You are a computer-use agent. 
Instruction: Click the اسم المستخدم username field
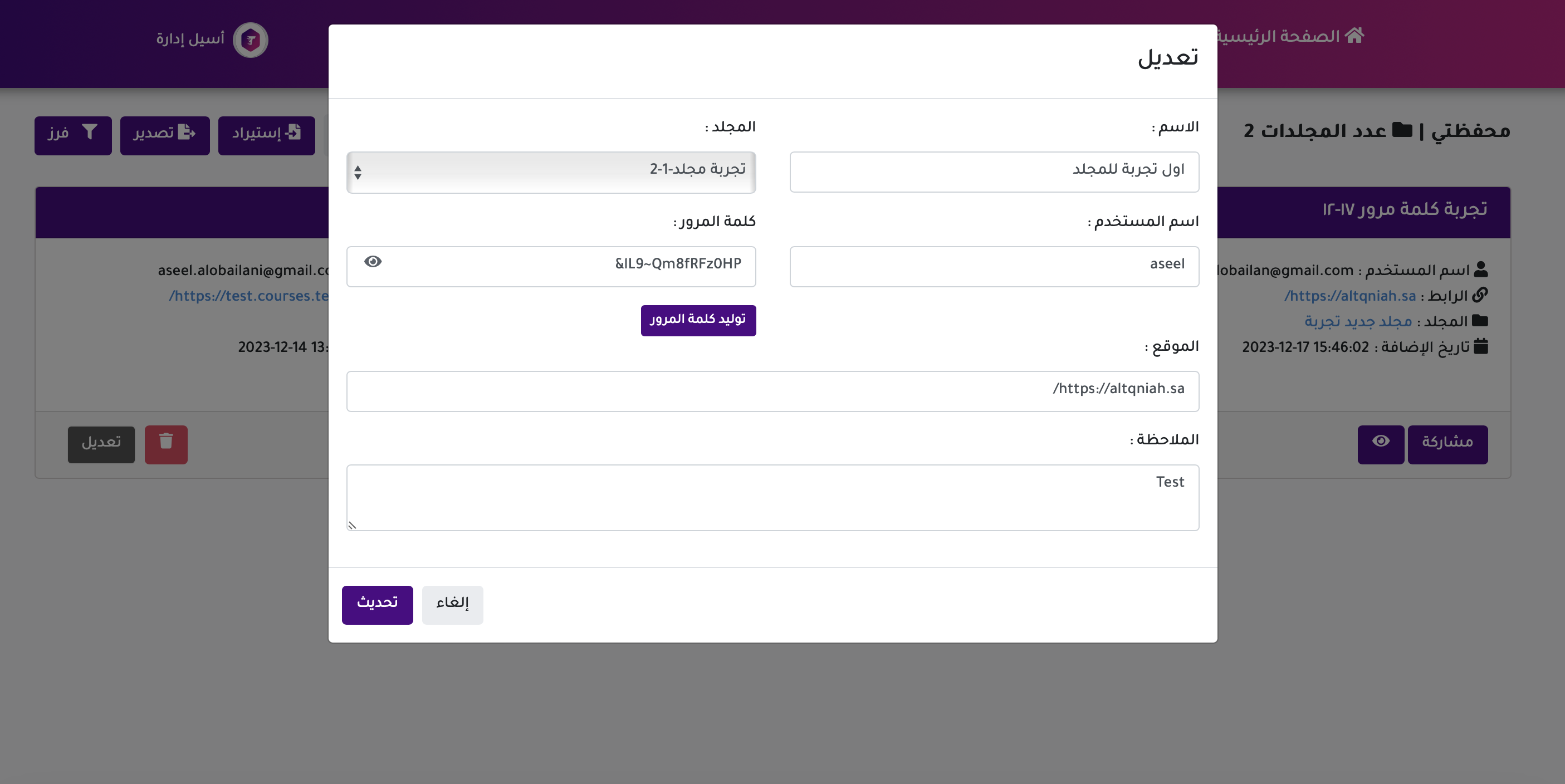994,266
